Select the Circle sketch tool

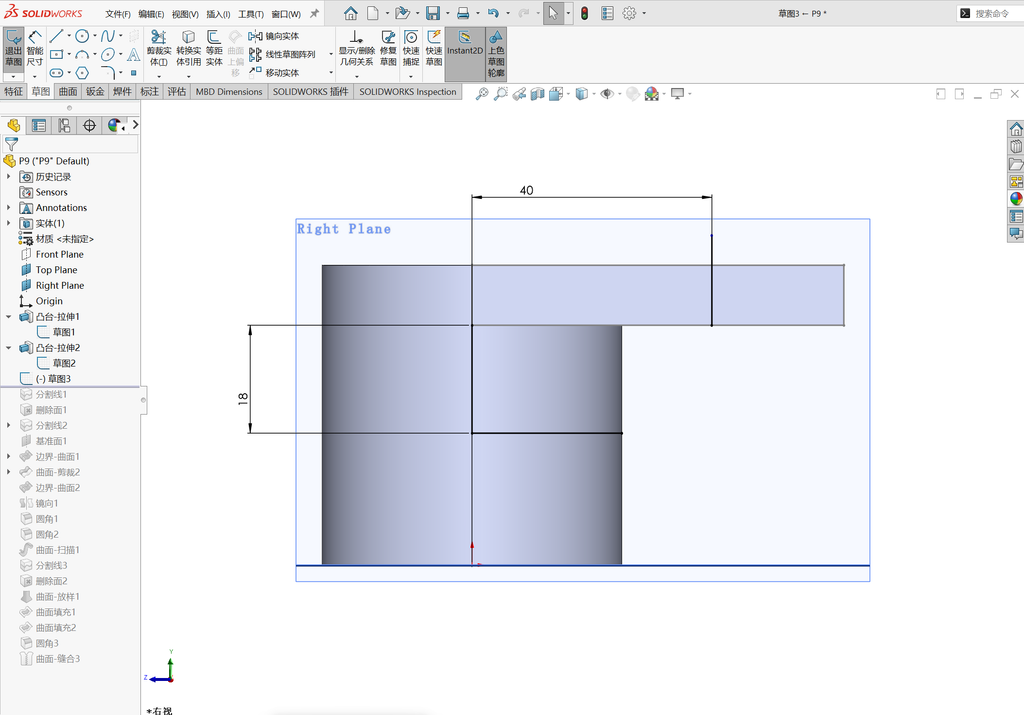pos(82,36)
